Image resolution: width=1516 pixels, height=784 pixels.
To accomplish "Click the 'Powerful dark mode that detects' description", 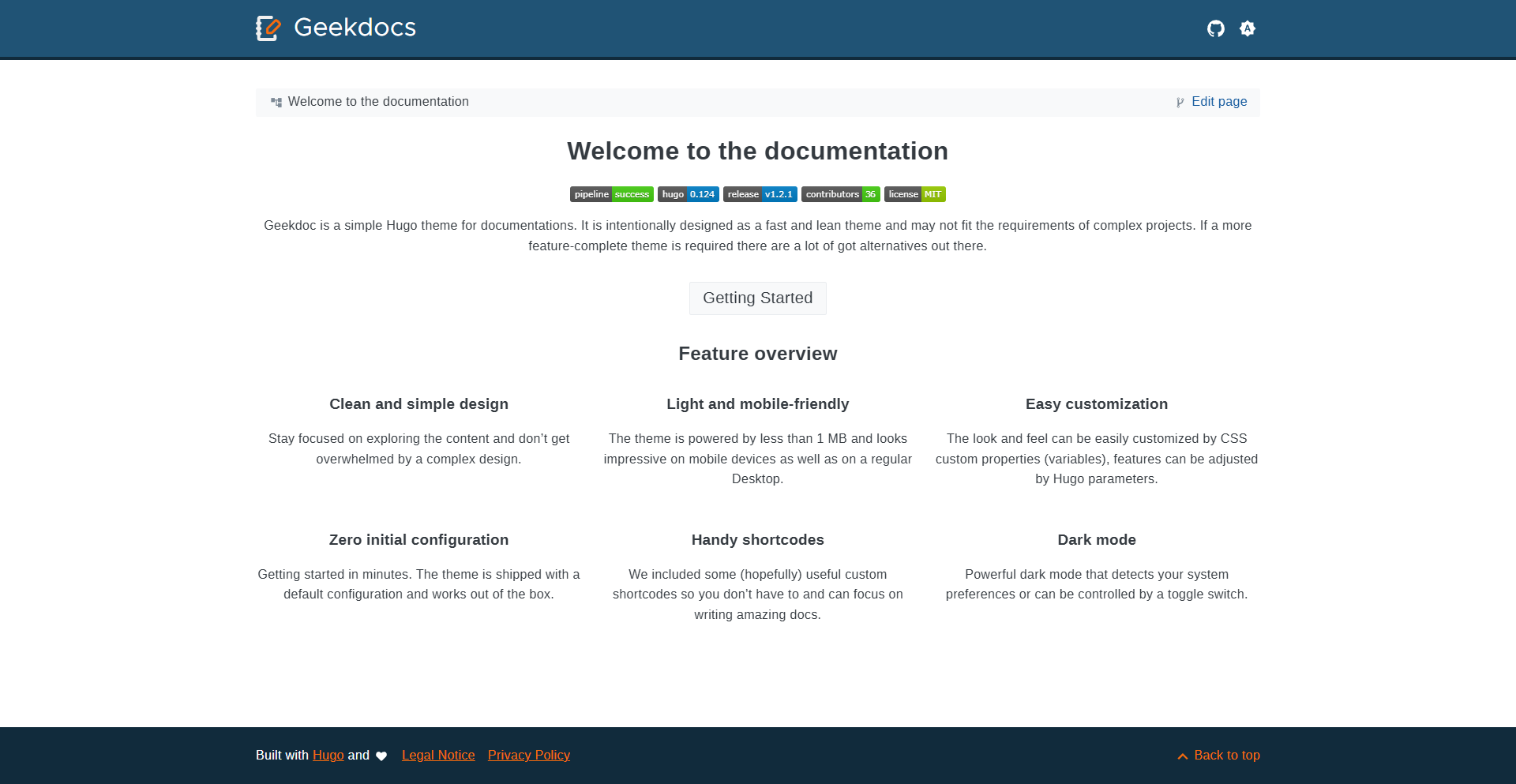I will (x=1097, y=584).
